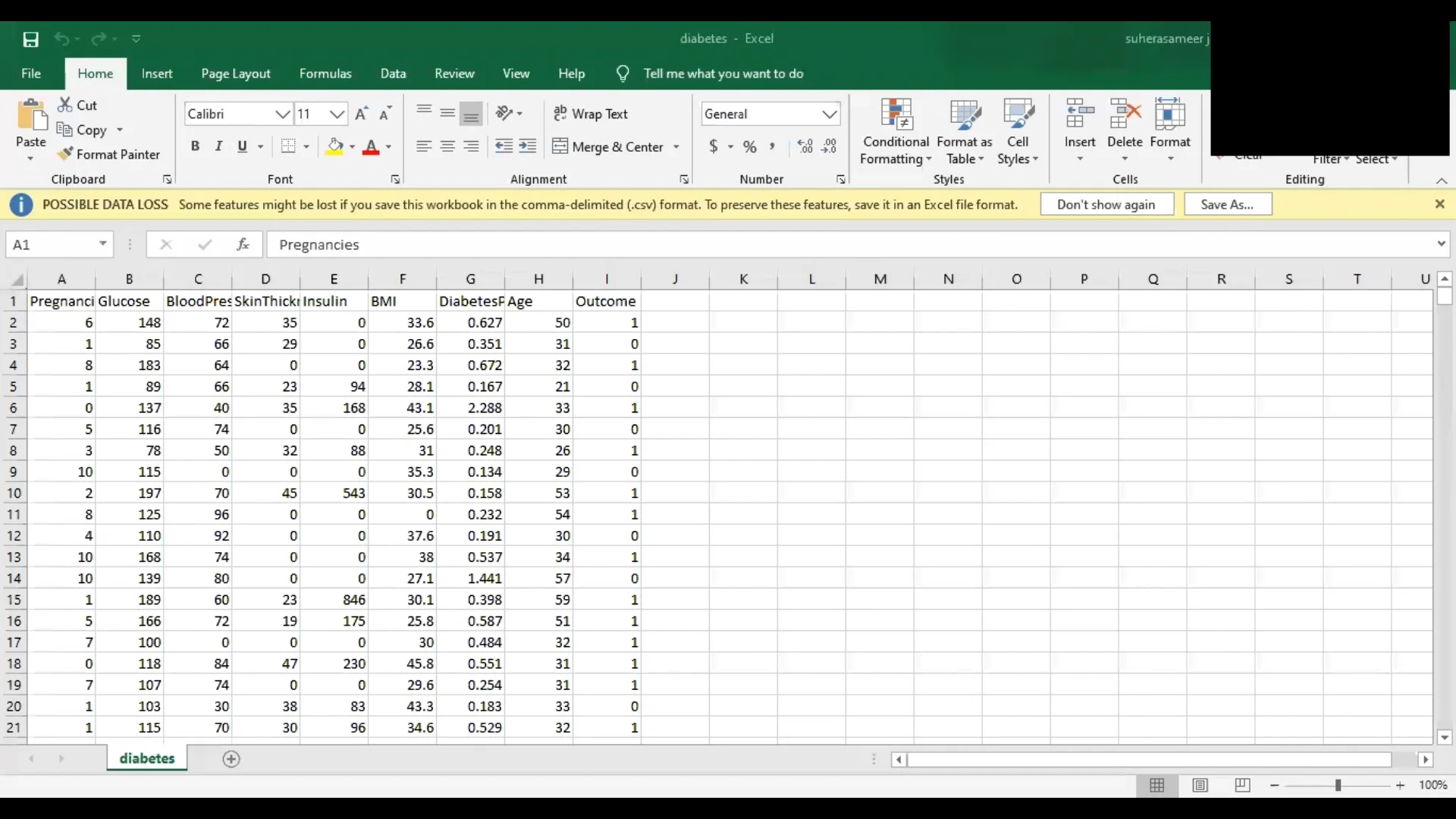Screen dimensions: 1456x819
Task: Toggle Bold formatting
Action: (195, 146)
